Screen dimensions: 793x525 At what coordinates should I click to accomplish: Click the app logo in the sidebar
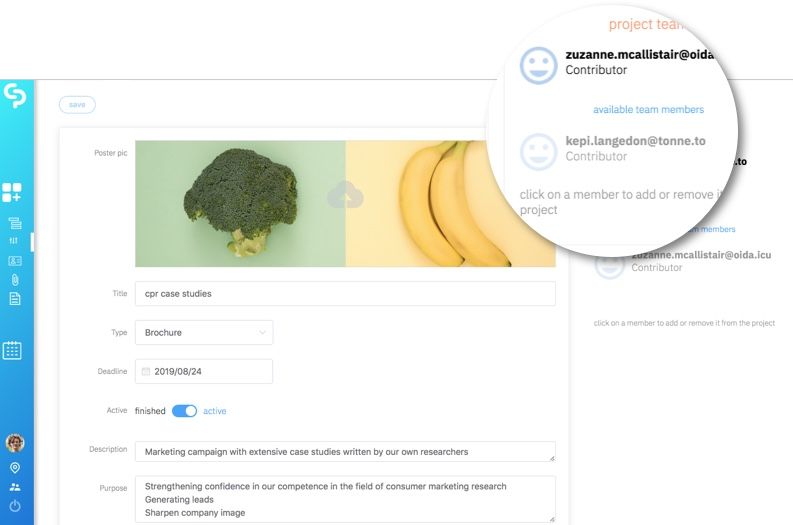click(x=15, y=96)
